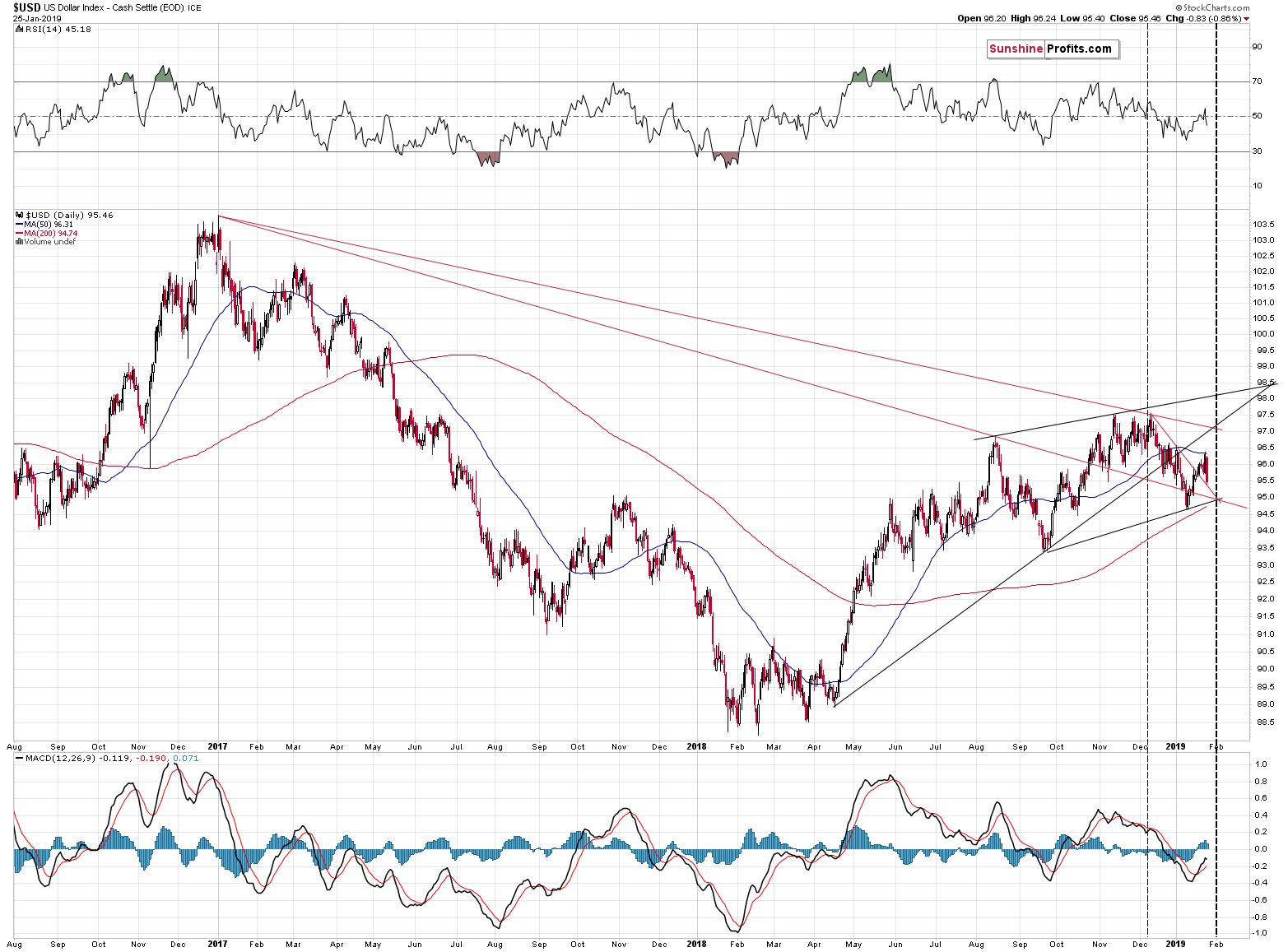The width and height of the screenshot is (1288, 952).
Task: Click the ICE exchange label
Action: pos(195,8)
